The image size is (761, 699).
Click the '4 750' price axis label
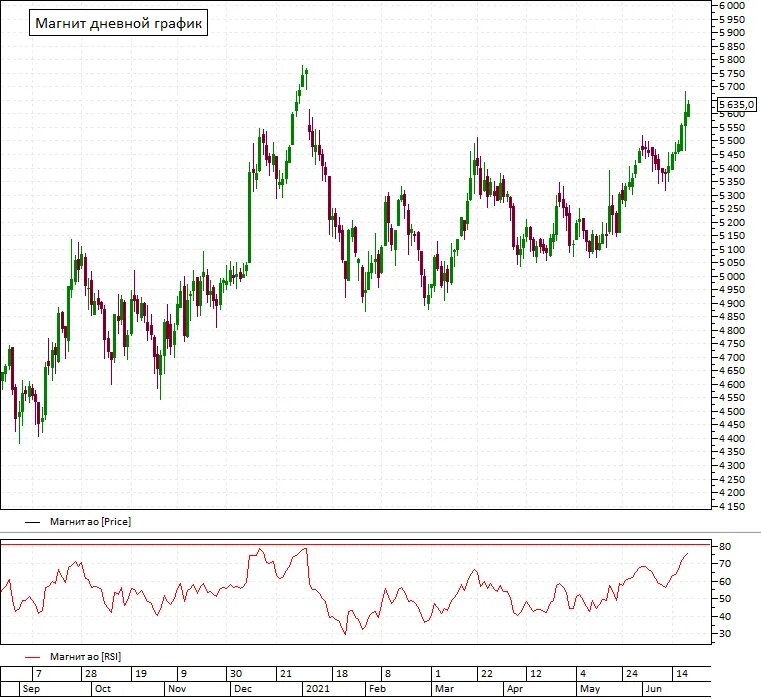coord(732,344)
